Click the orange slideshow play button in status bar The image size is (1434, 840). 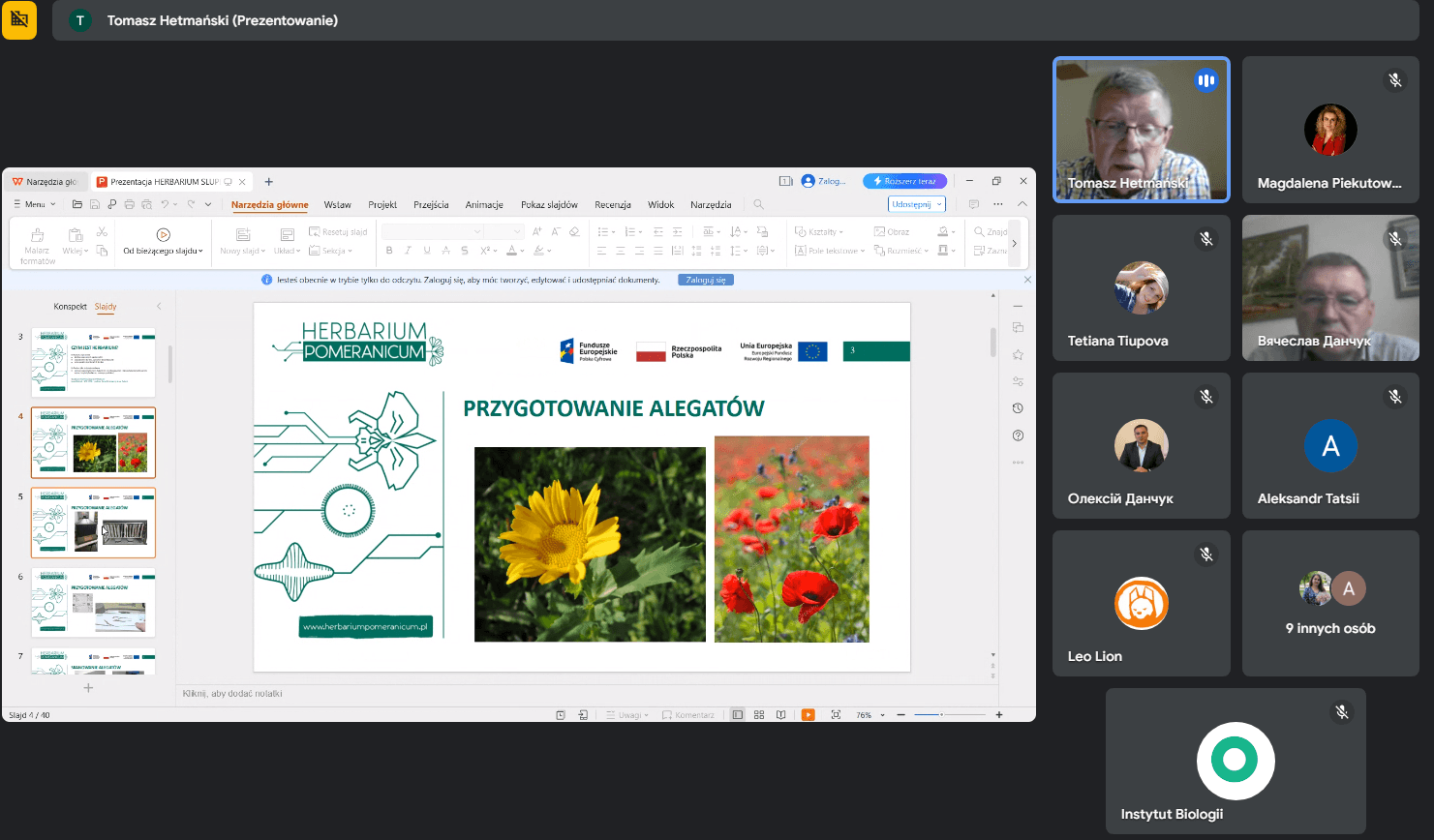point(809,715)
